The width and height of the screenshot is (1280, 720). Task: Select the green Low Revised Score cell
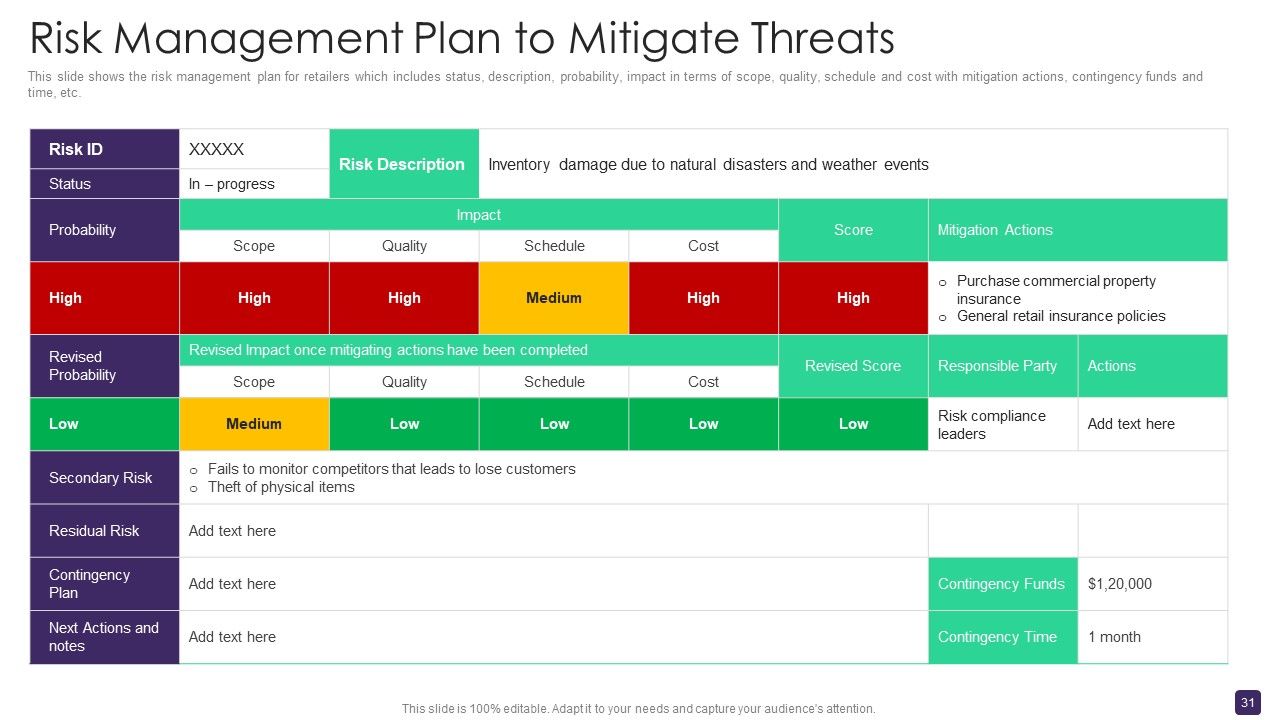coord(853,424)
